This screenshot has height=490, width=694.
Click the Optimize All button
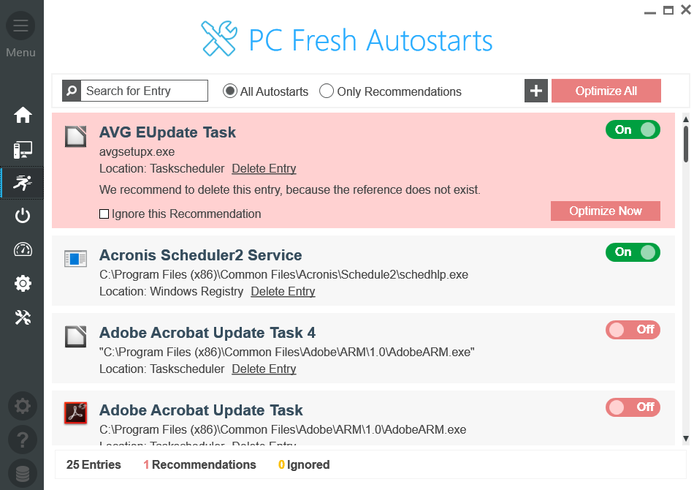pyautogui.click(x=606, y=91)
